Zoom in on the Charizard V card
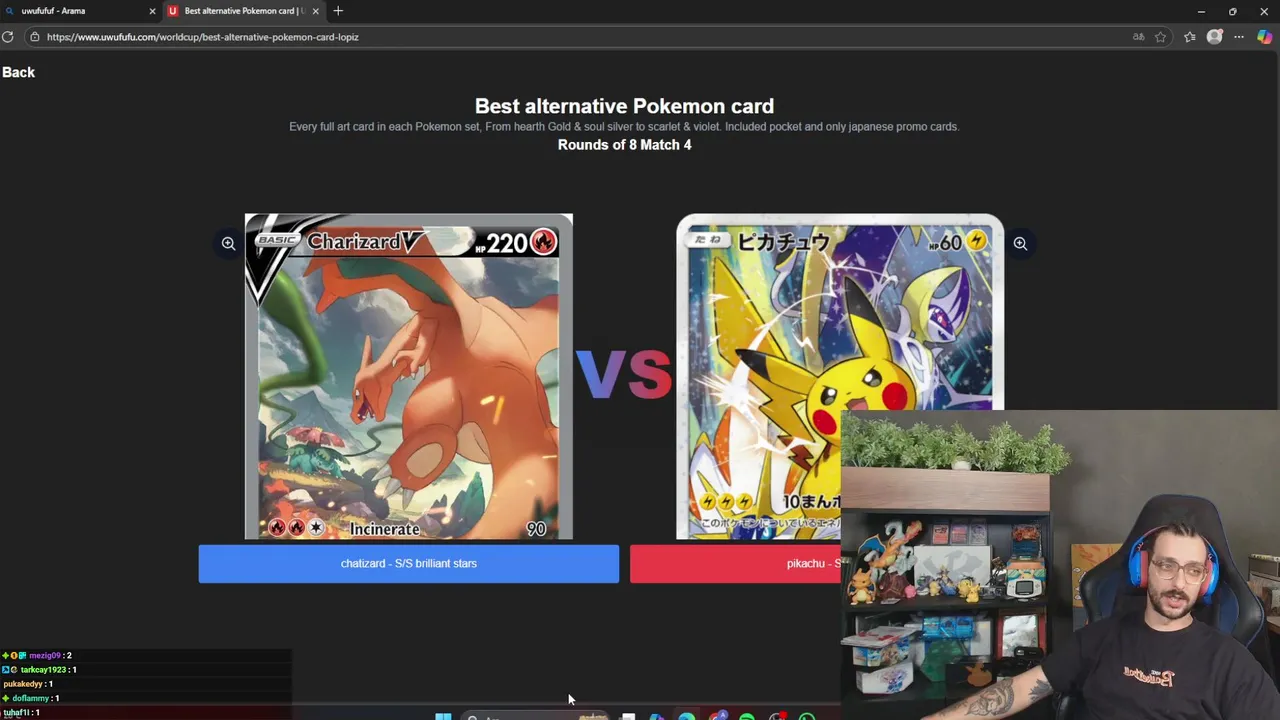This screenshot has height=720, width=1280. (x=228, y=243)
